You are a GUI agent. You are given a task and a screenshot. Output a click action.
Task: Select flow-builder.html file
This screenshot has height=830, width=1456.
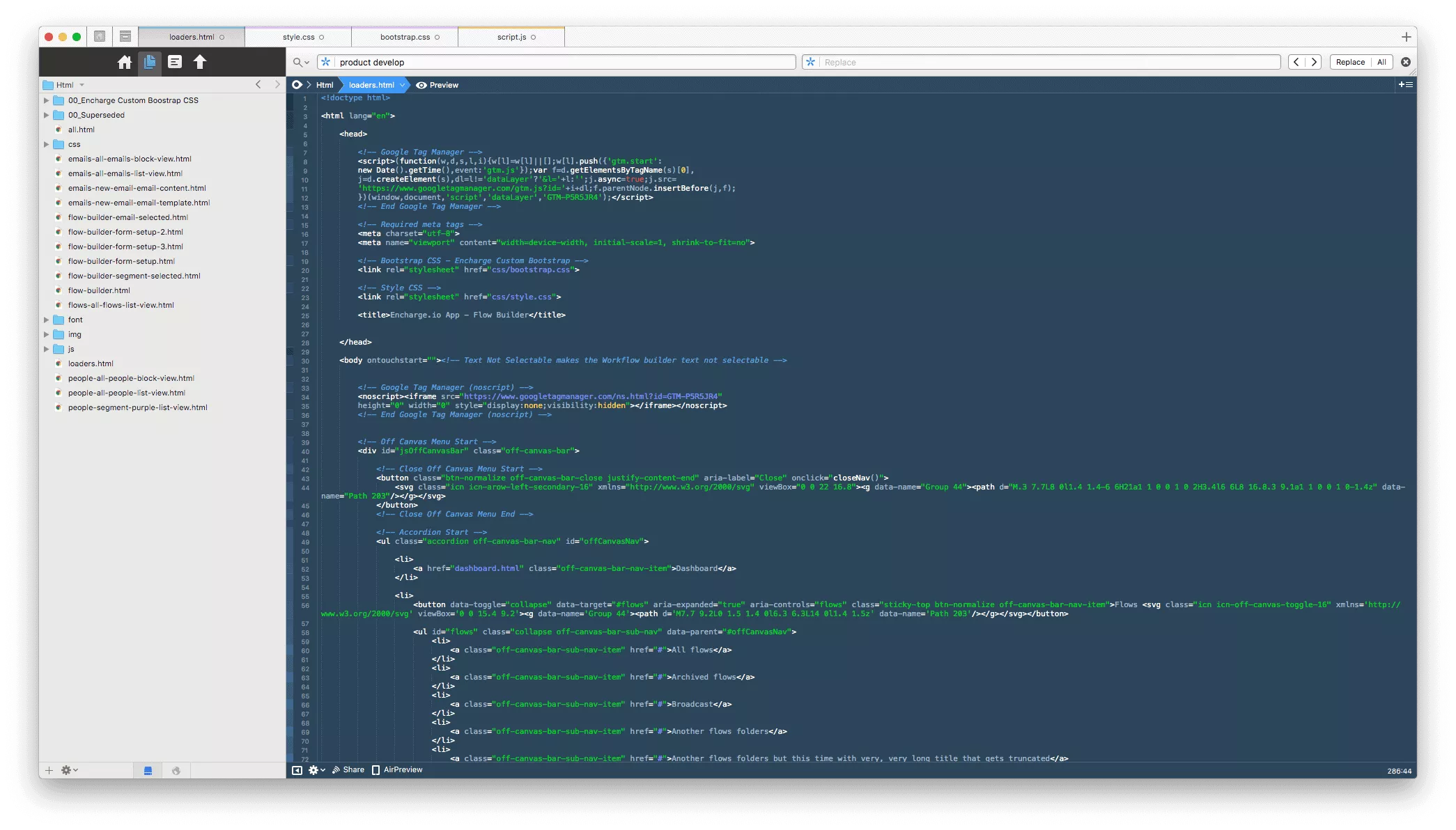(x=99, y=290)
